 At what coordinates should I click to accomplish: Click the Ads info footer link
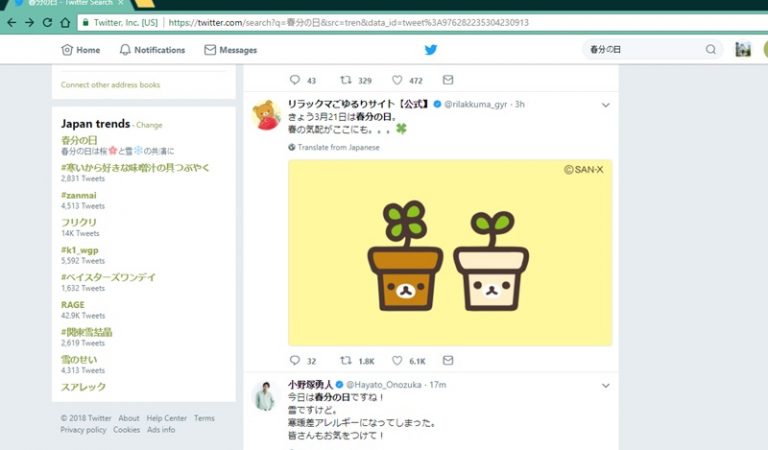[161, 430]
